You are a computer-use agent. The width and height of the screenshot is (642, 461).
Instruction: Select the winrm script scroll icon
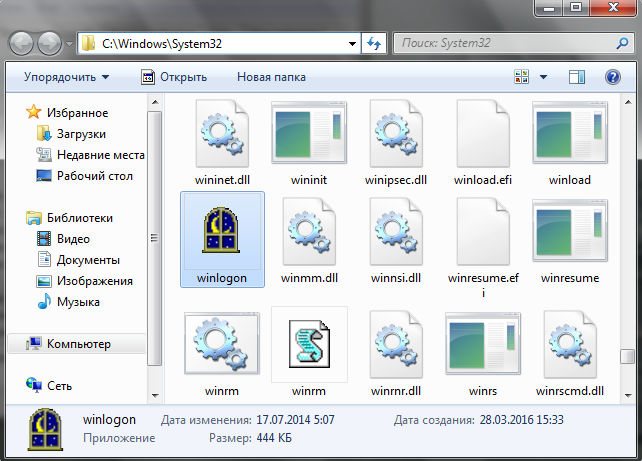coord(309,344)
